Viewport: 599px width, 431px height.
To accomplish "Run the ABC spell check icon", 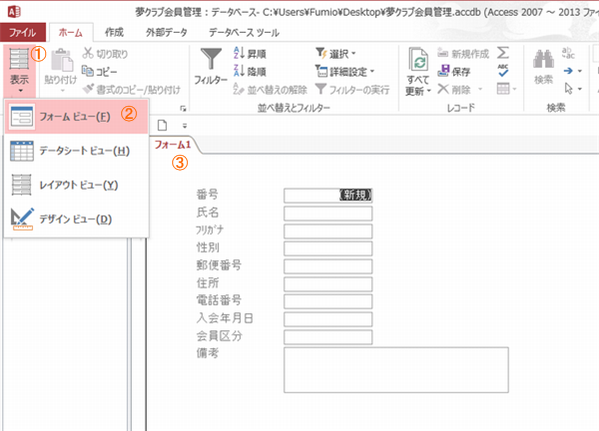I will point(503,70).
